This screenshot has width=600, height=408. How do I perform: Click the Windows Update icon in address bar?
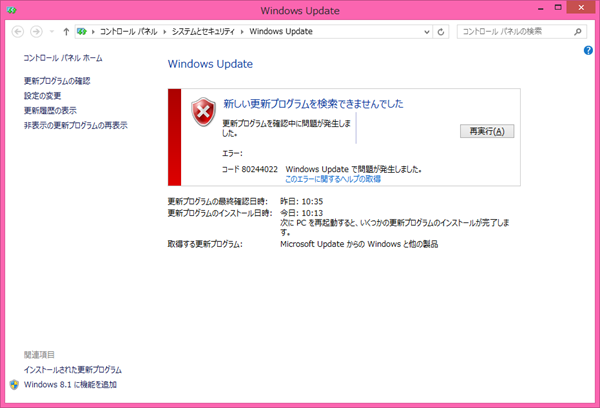point(82,32)
